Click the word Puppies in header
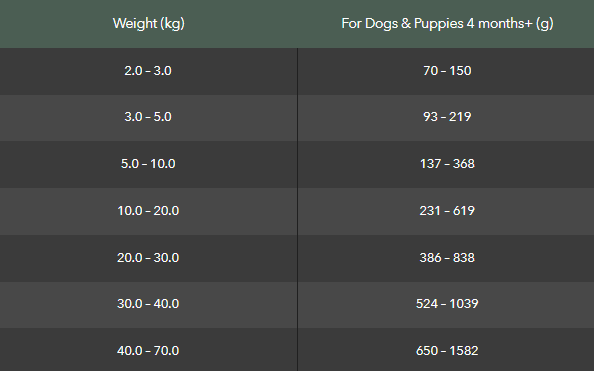Image resolution: width=594 pixels, height=371 pixels. click(439, 23)
